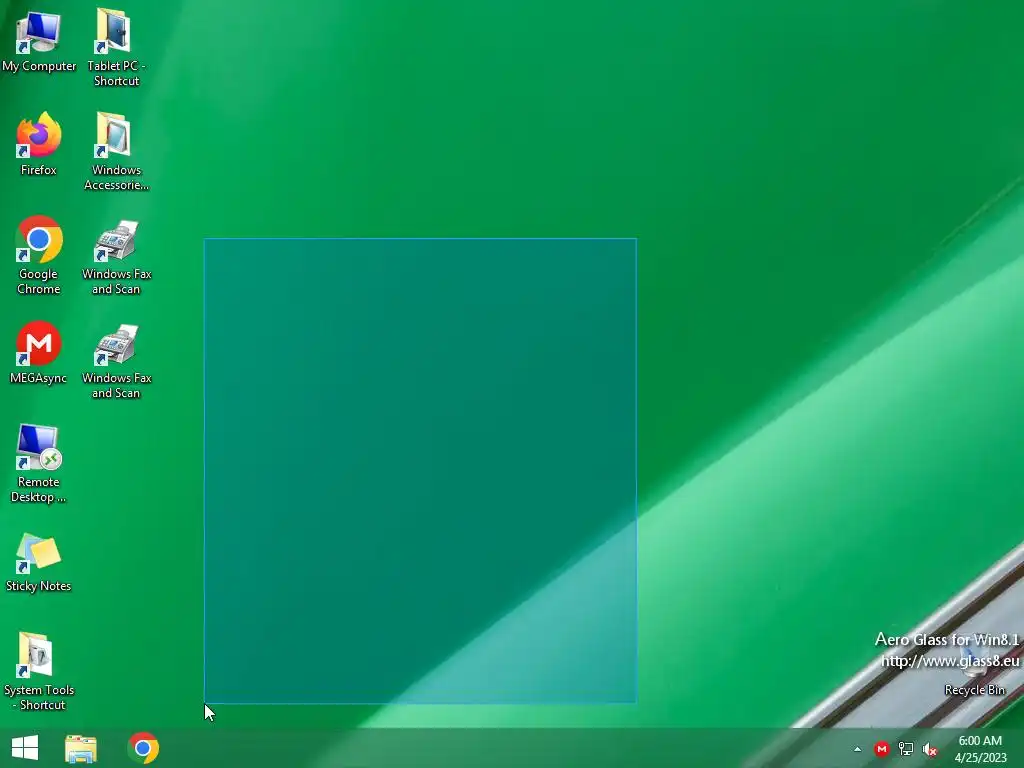Open the taskbar clock showing 6:00 AM

[x=980, y=749]
